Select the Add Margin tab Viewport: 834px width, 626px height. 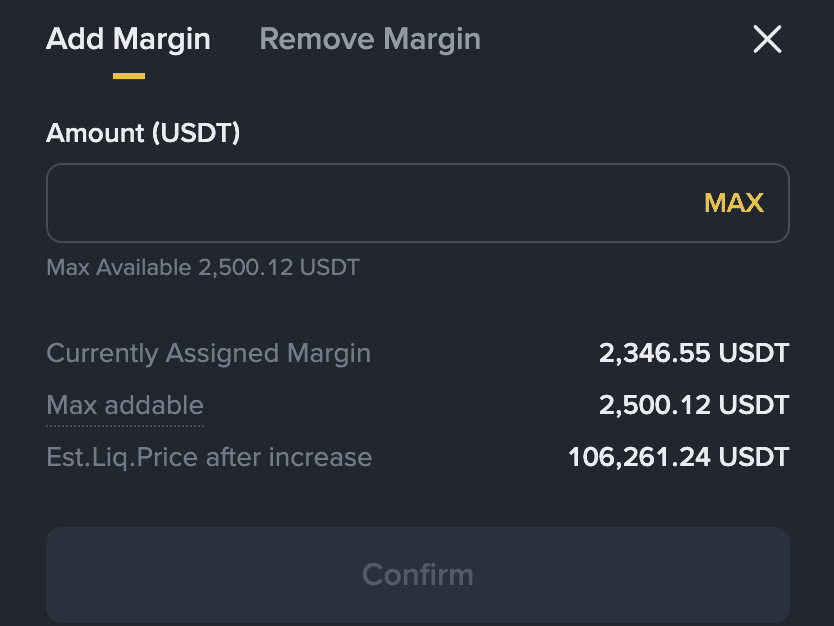pos(128,39)
